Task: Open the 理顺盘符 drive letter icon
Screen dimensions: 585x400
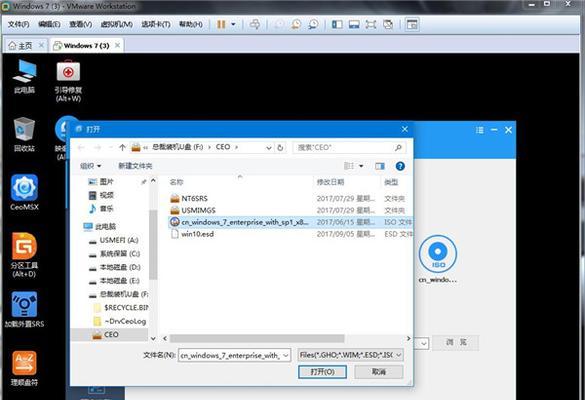Action: pos(24,368)
